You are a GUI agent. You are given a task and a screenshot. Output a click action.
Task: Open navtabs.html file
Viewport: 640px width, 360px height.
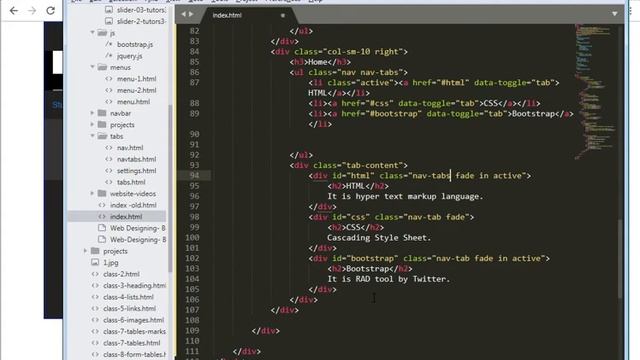click(136, 159)
